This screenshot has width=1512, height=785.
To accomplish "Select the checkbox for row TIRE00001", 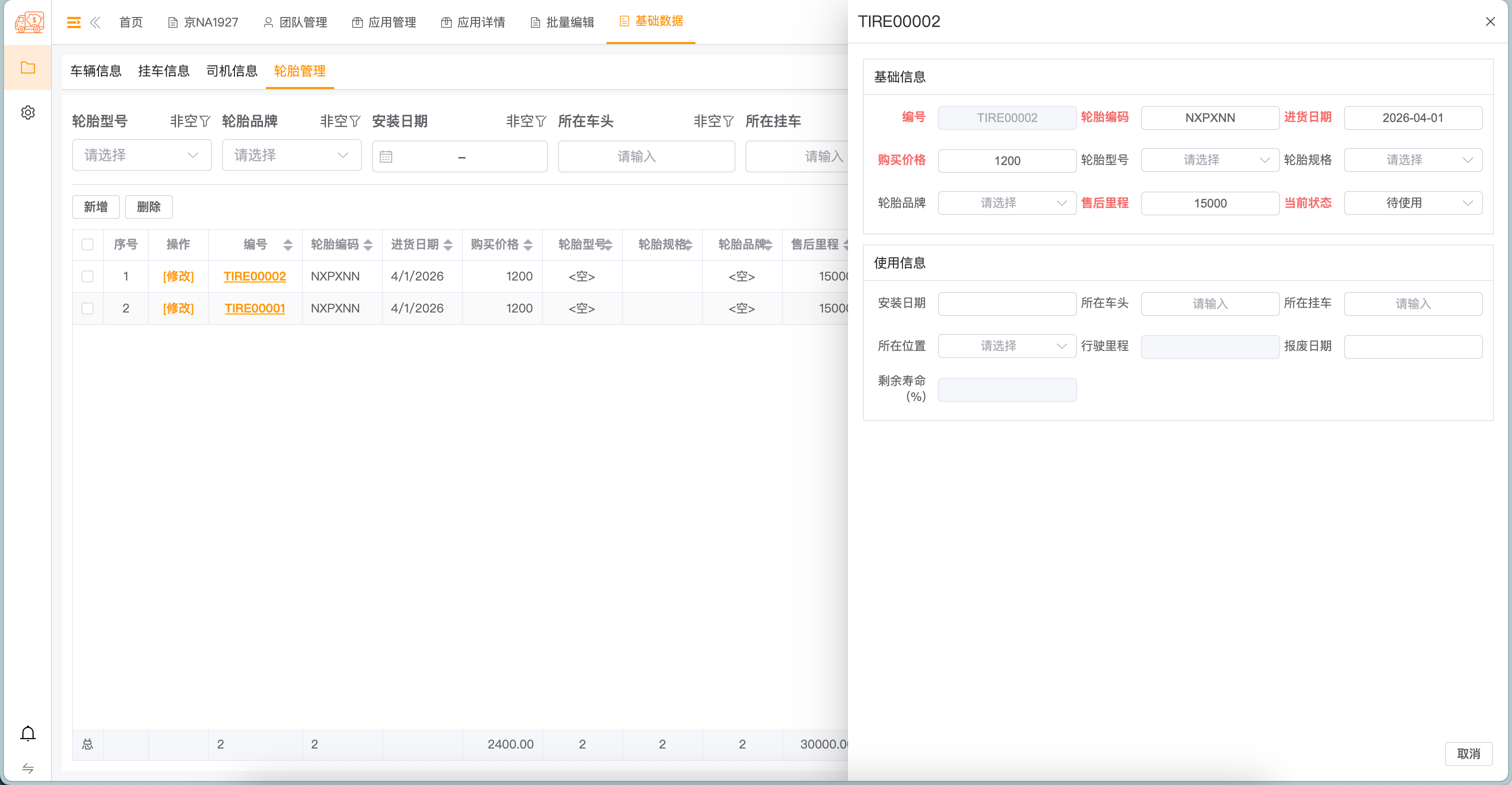I will point(87,307).
